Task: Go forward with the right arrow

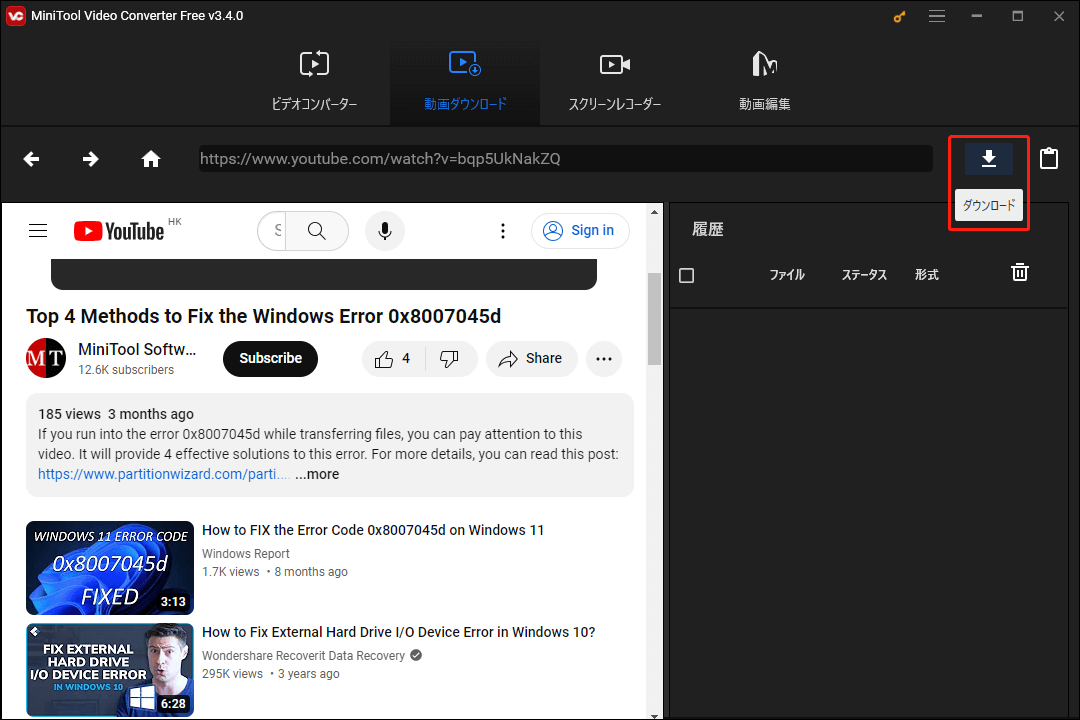Action: [x=90, y=159]
